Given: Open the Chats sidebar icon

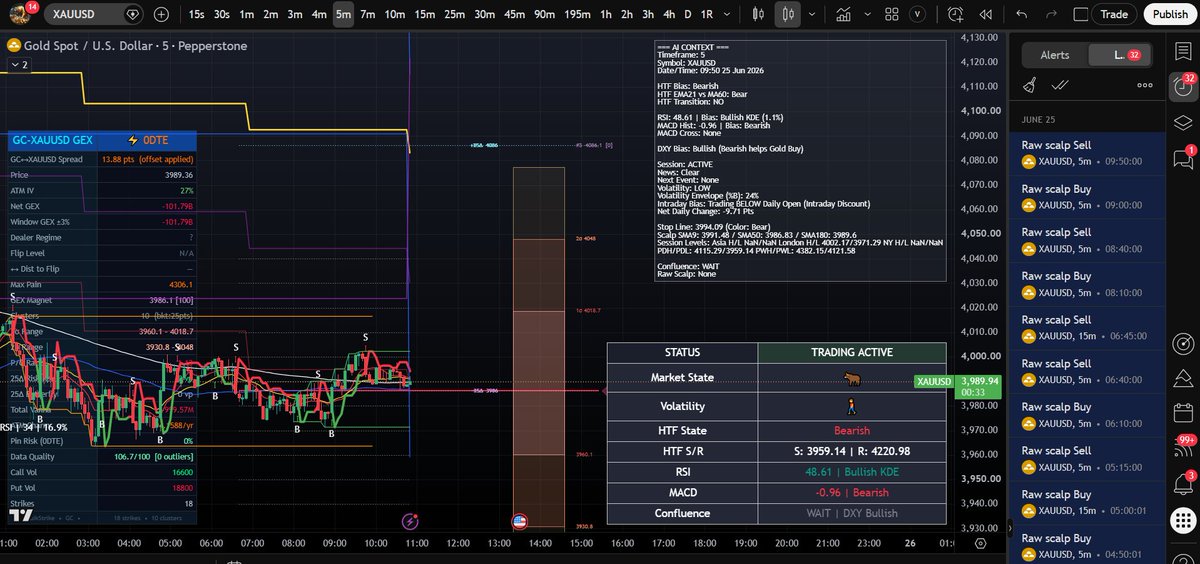Looking at the screenshot, I should pyautogui.click(x=1183, y=158).
